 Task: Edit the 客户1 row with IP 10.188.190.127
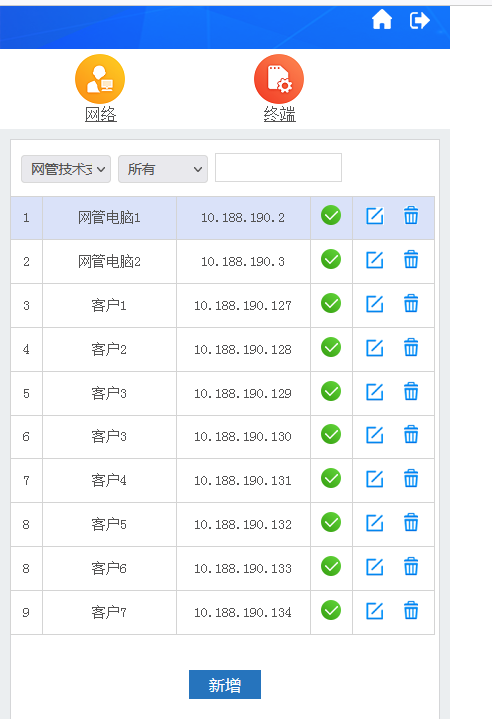[375, 304]
